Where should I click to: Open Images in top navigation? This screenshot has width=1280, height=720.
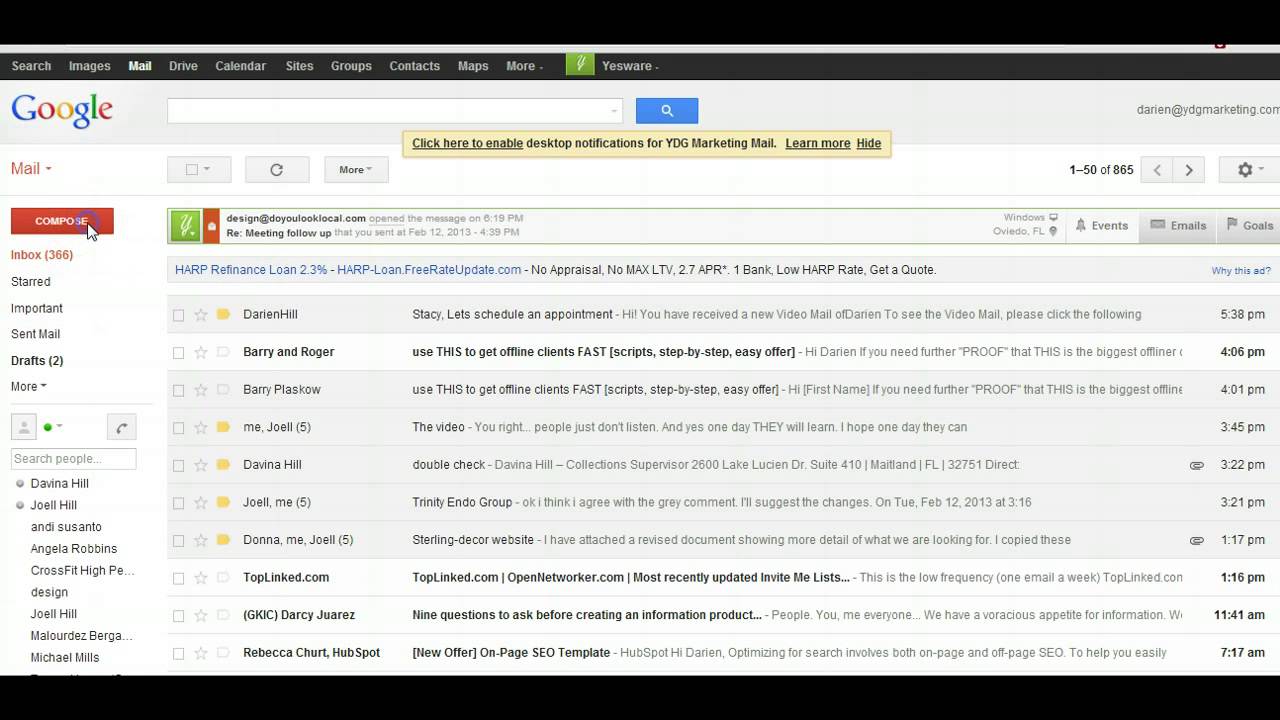click(89, 66)
